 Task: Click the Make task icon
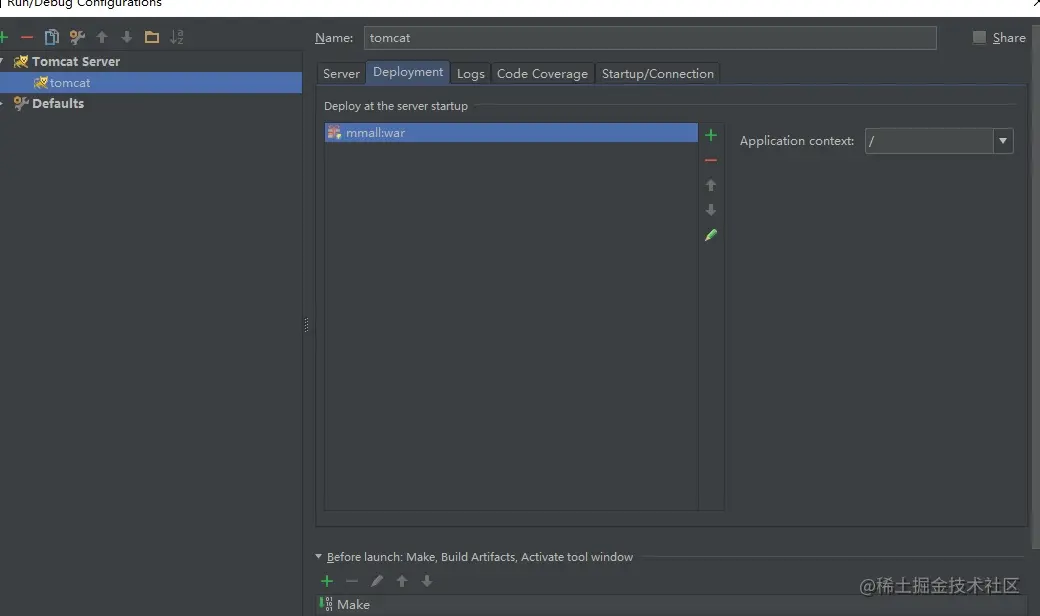click(326, 604)
